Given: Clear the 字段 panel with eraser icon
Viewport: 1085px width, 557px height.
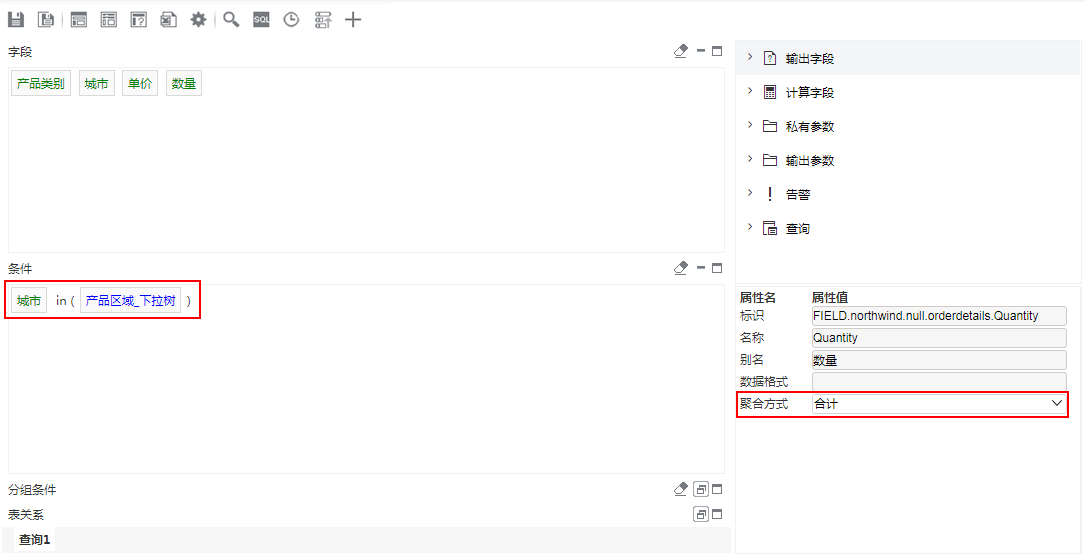Looking at the screenshot, I should tap(681, 51).
